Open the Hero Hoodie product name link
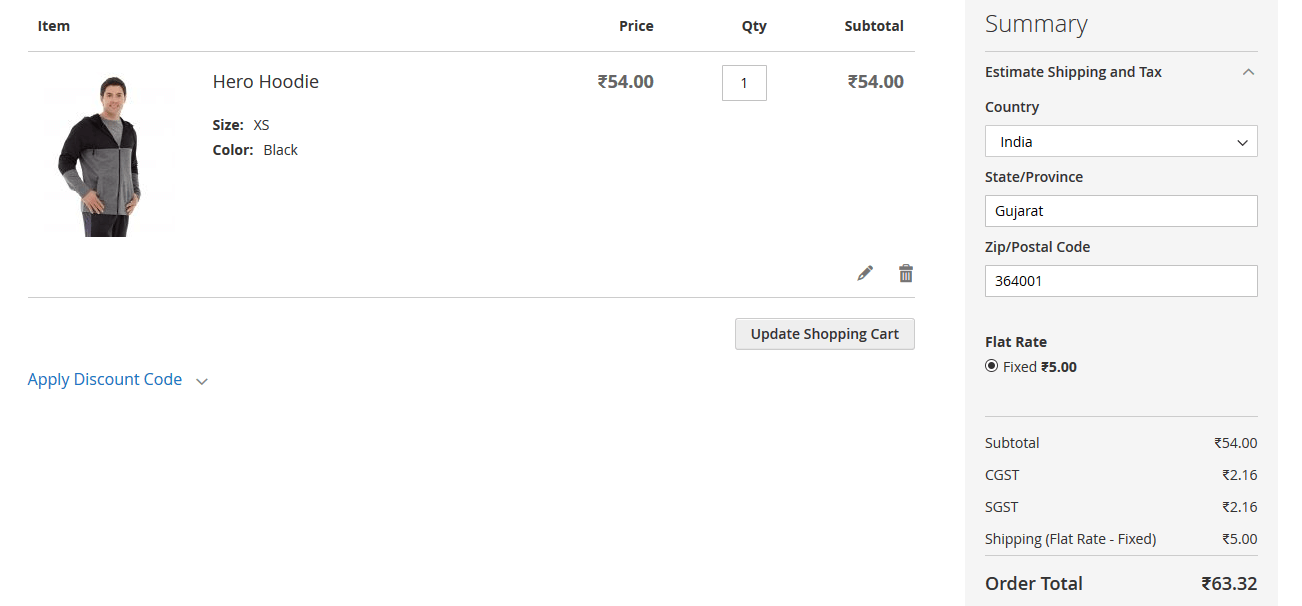1302x606 pixels. pyautogui.click(x=266, y=82)
